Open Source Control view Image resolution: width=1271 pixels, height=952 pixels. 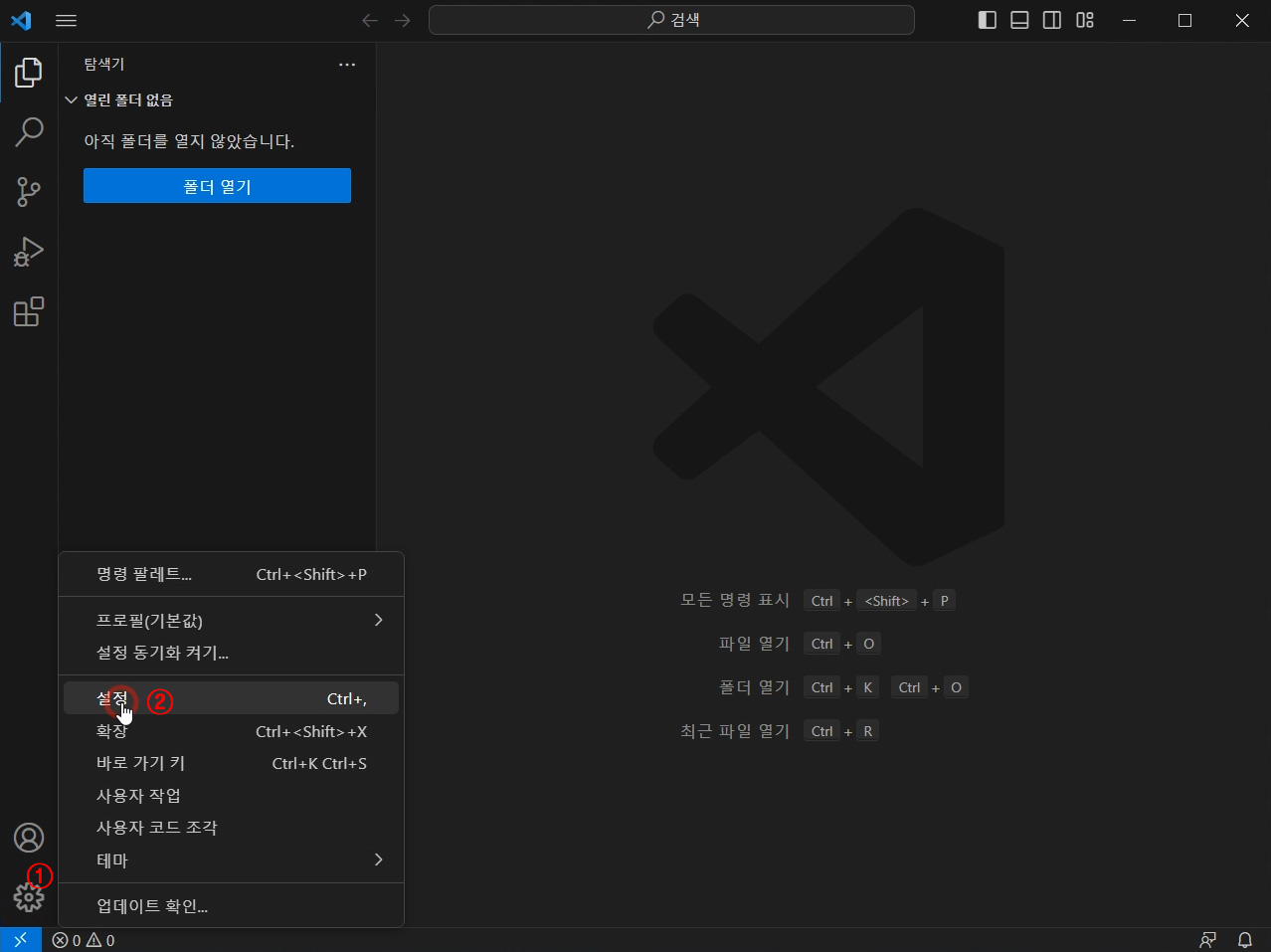[29, 192]
